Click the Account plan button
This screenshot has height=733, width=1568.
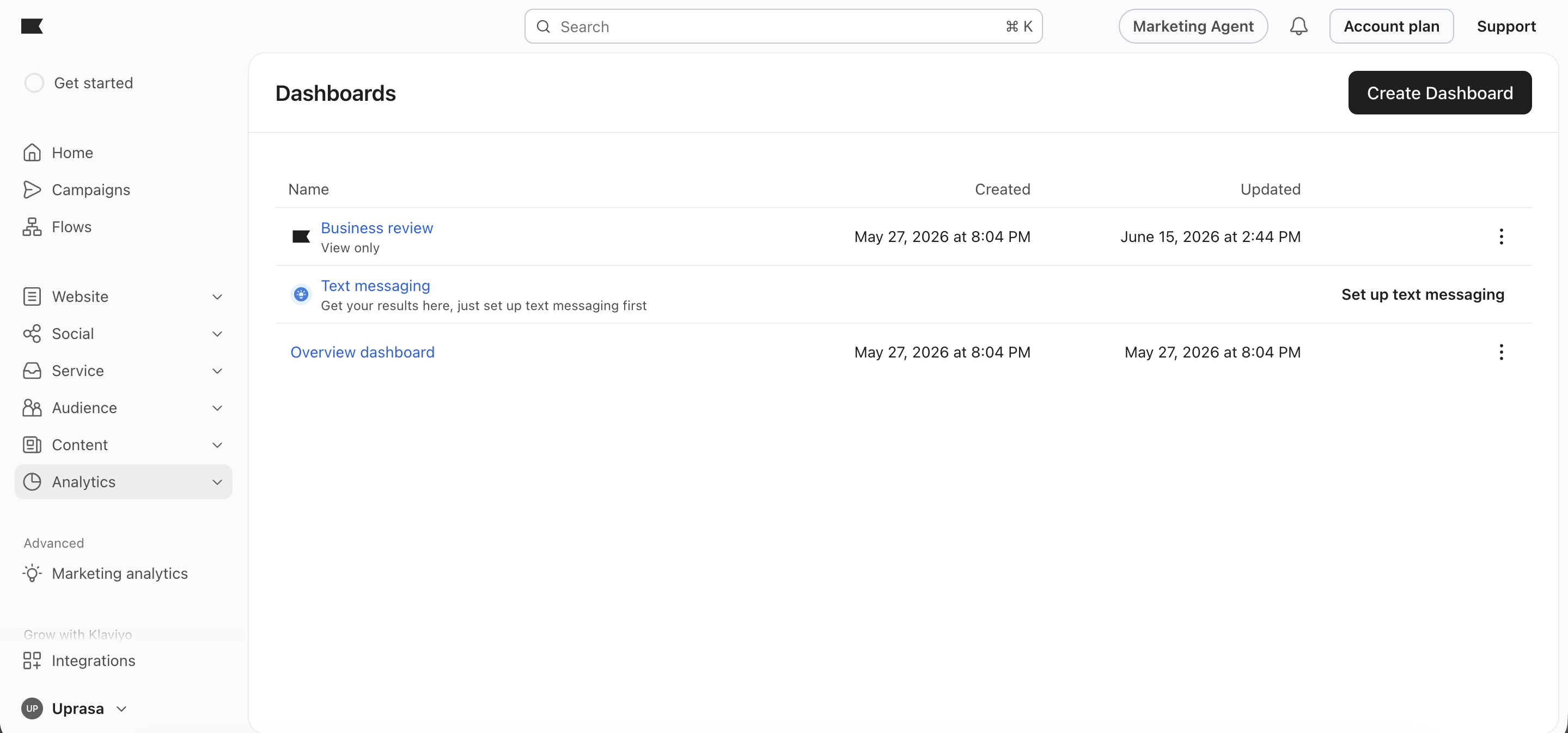coord(1392,26)
